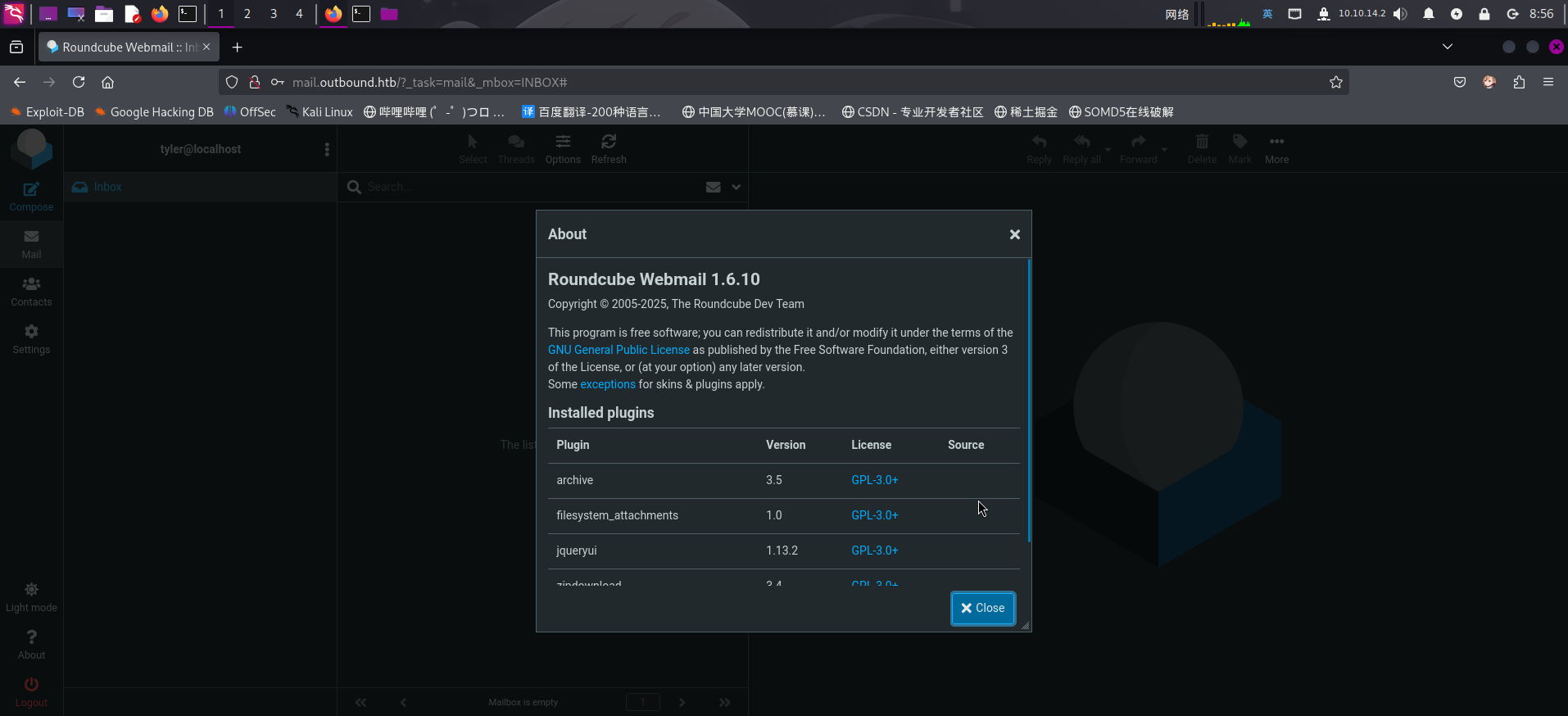Viewport: 1568px width, 716px height.
Task: Bookmark this page with the star icon
Action: 1336,82
